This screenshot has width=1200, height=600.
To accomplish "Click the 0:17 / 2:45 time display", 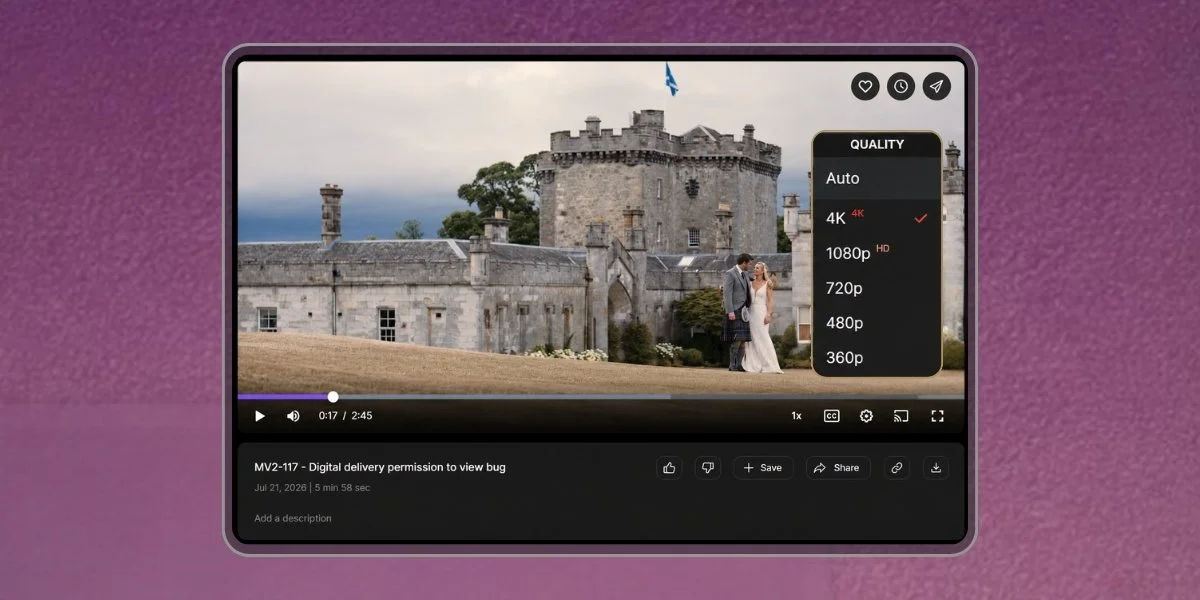I will click(346, 416).
